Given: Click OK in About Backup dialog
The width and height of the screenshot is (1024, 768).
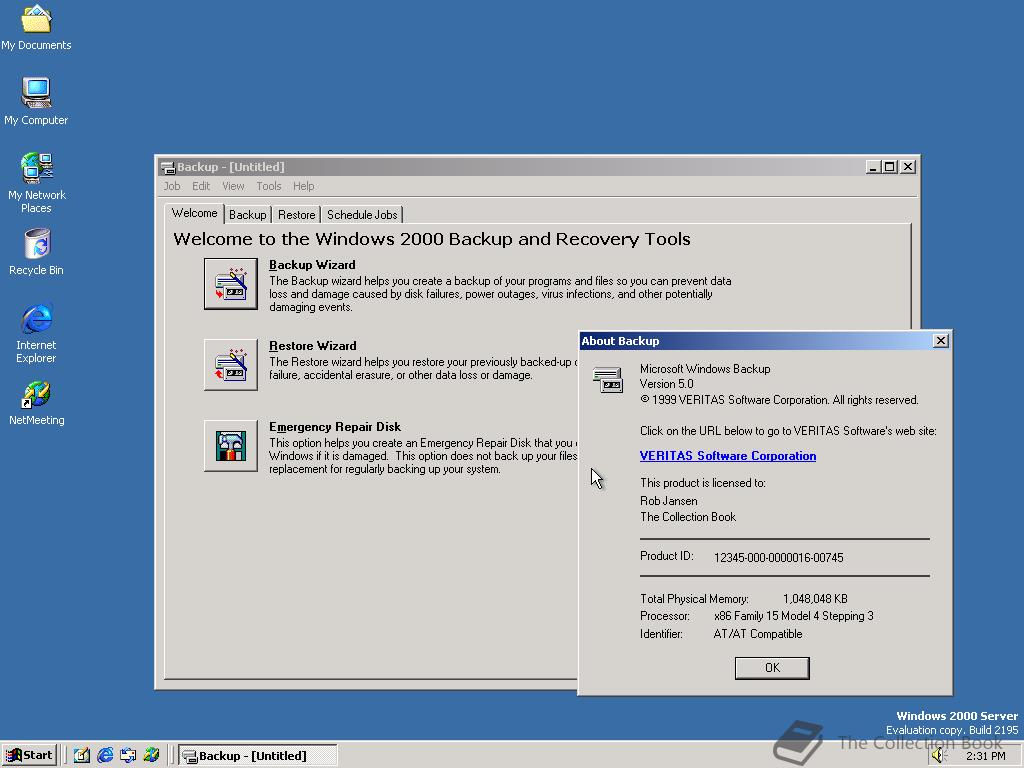Looking at the screenshot, I should click(x=772, y=668).
